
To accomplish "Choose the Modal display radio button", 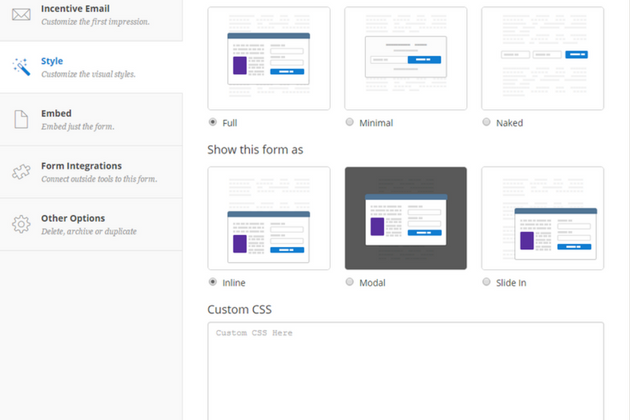I will pyautogui.click(x=350, y=282).
